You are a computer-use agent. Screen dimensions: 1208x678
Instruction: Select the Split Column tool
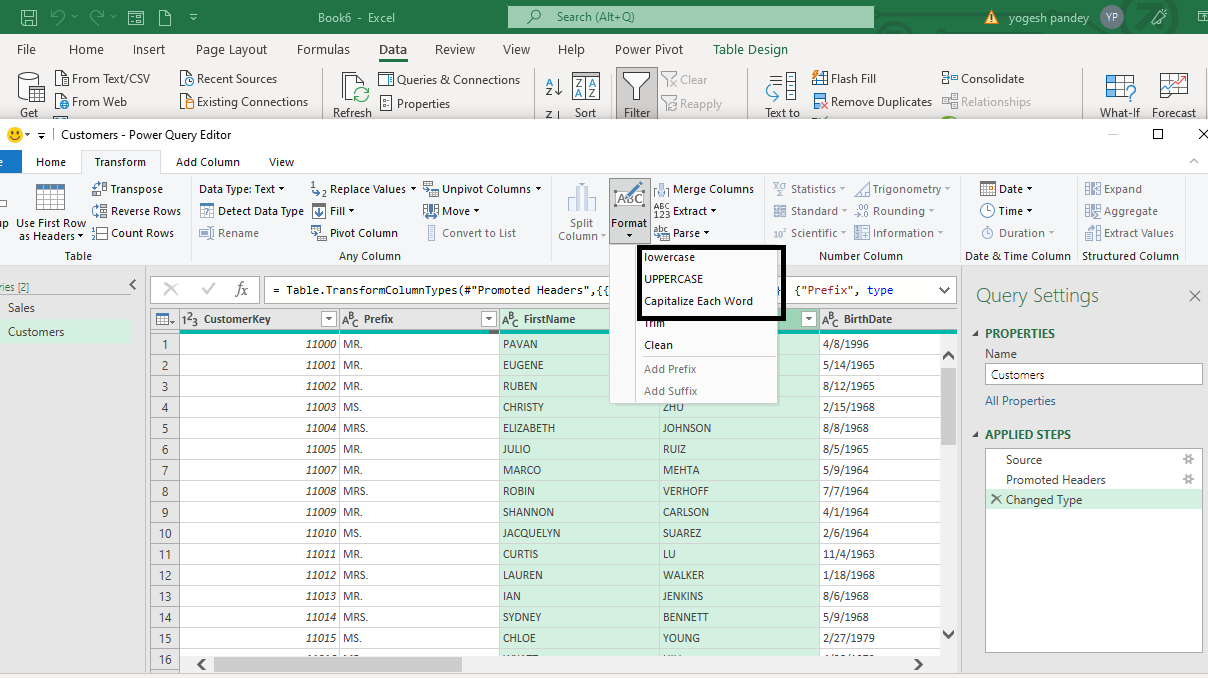[x=580, y=210]
